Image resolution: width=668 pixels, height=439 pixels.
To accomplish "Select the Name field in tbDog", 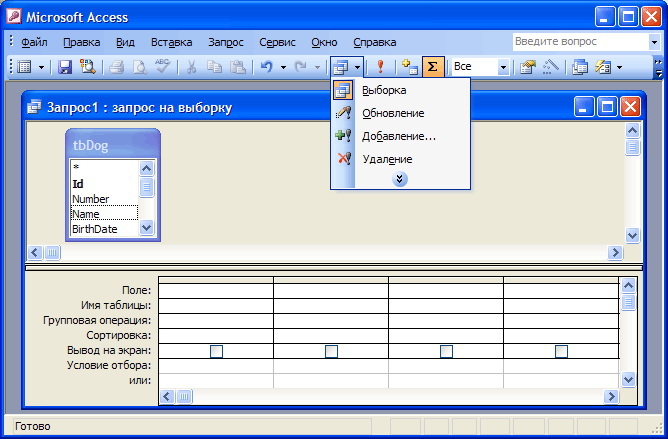I will pyautogui.click(x=104, y=214).
